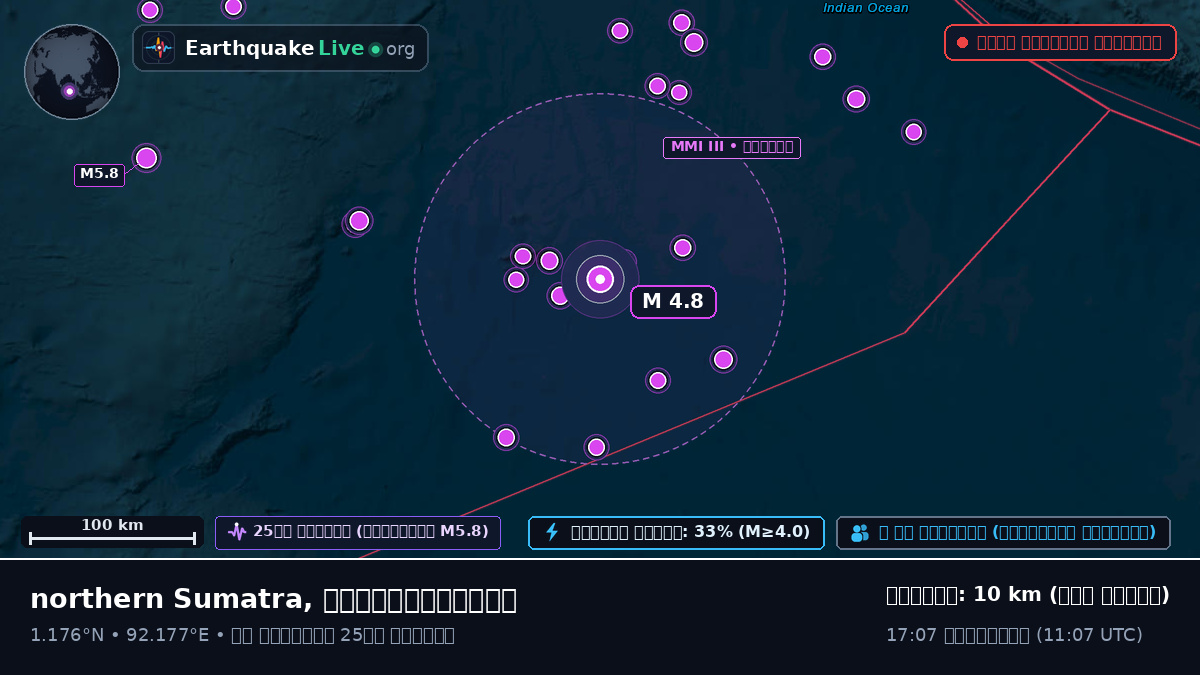Click the "Indian Ocean" map label
Screen dimensions: 1200x675
(x=866, y=8)
